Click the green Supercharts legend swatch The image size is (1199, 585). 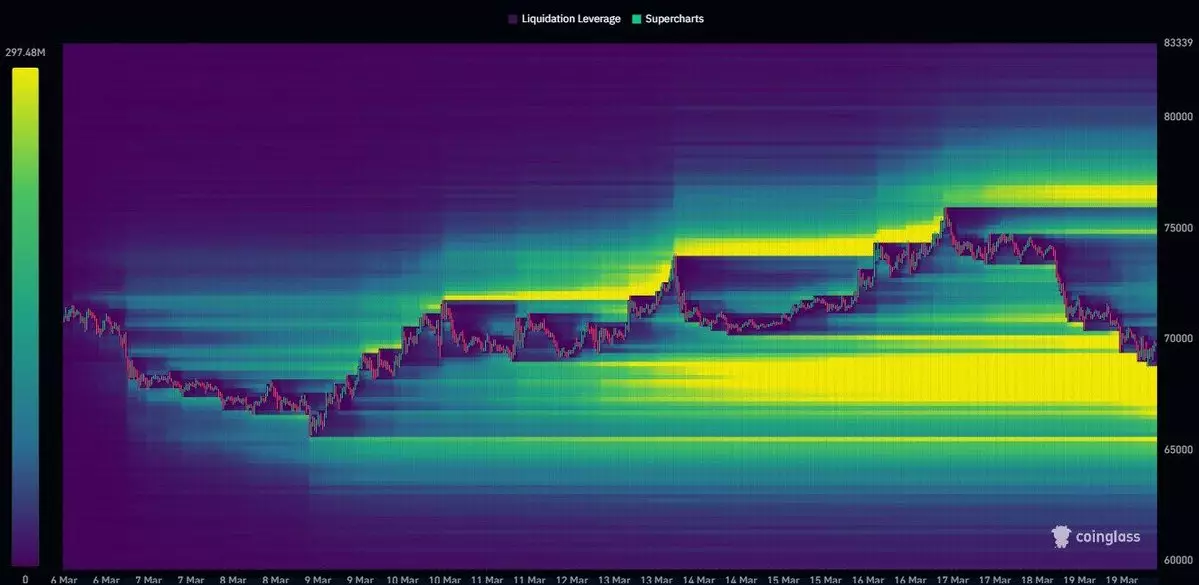(636, 19)
